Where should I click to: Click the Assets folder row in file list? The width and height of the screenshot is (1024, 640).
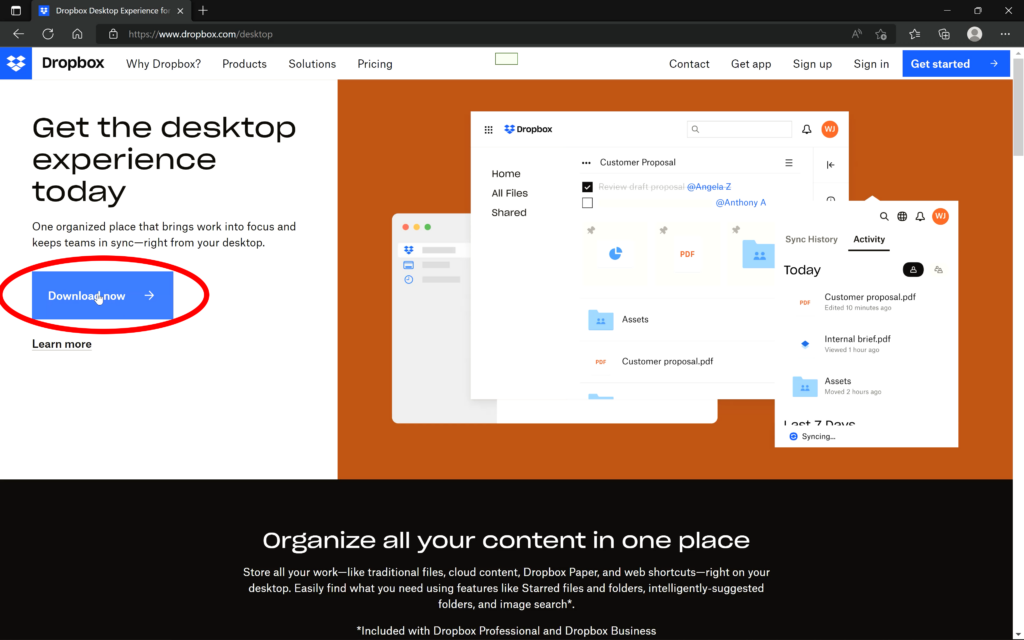click(x=677, y=319)
